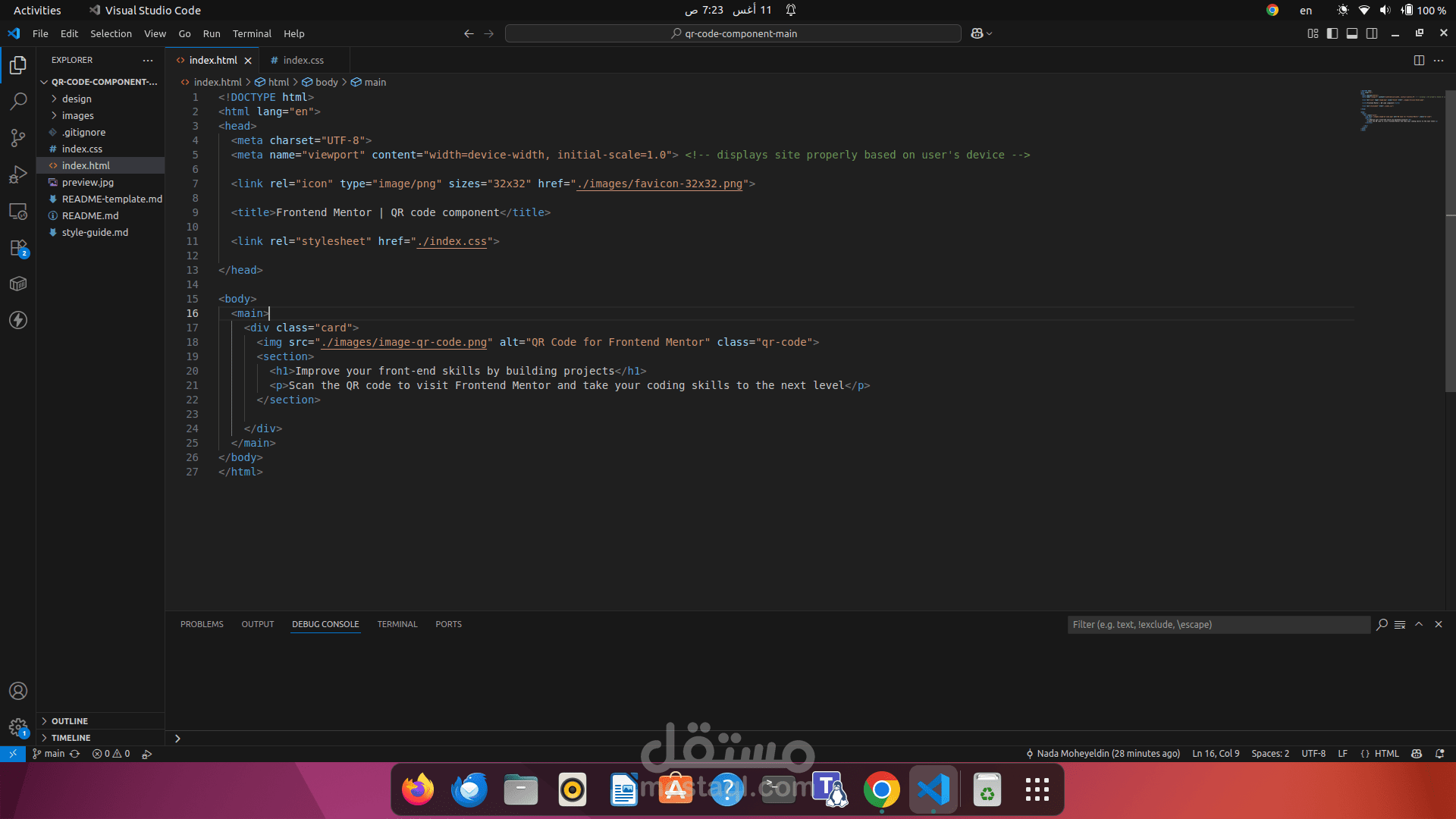Open the main branch selector in status bar
Viewport: 1456px width, 819px height.
[x=49, y=754]
